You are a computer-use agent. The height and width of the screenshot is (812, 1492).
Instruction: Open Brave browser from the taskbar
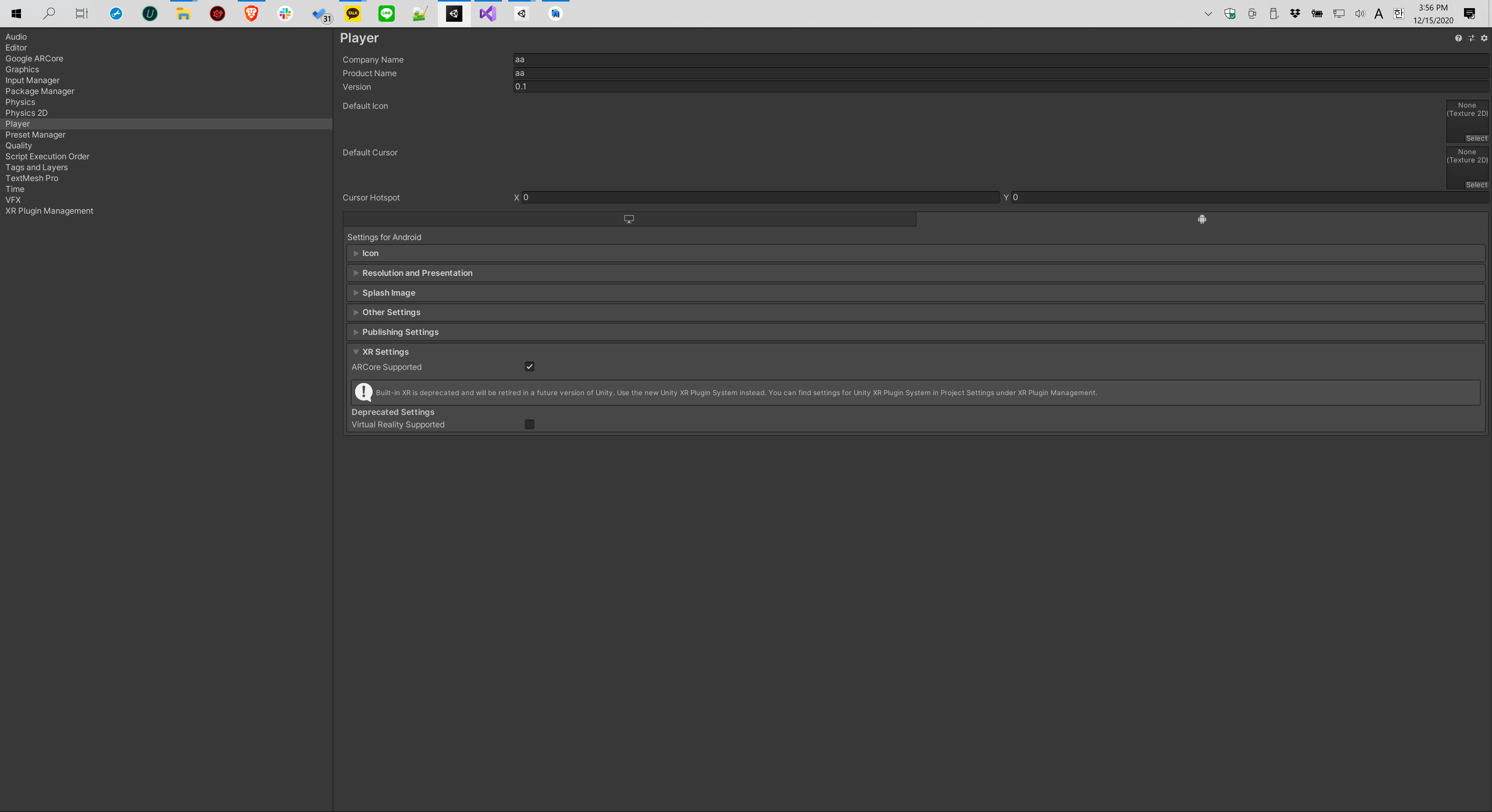coord(251,13)
